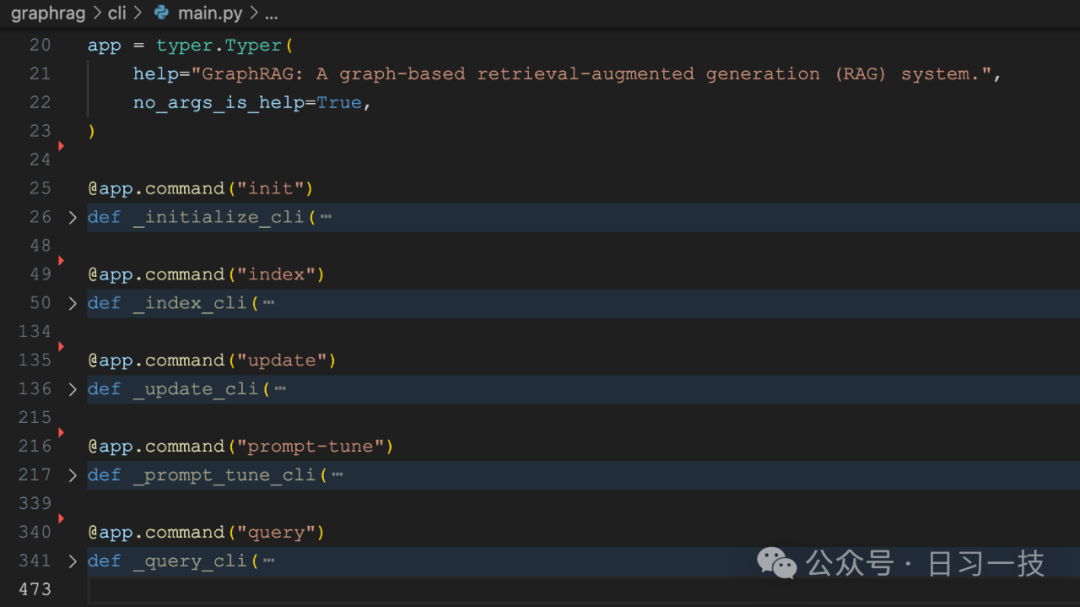This screenshot has height=607, width=1080.
Task: Expand the folded _initialize_cli function
Action: [x=72, y=218]
